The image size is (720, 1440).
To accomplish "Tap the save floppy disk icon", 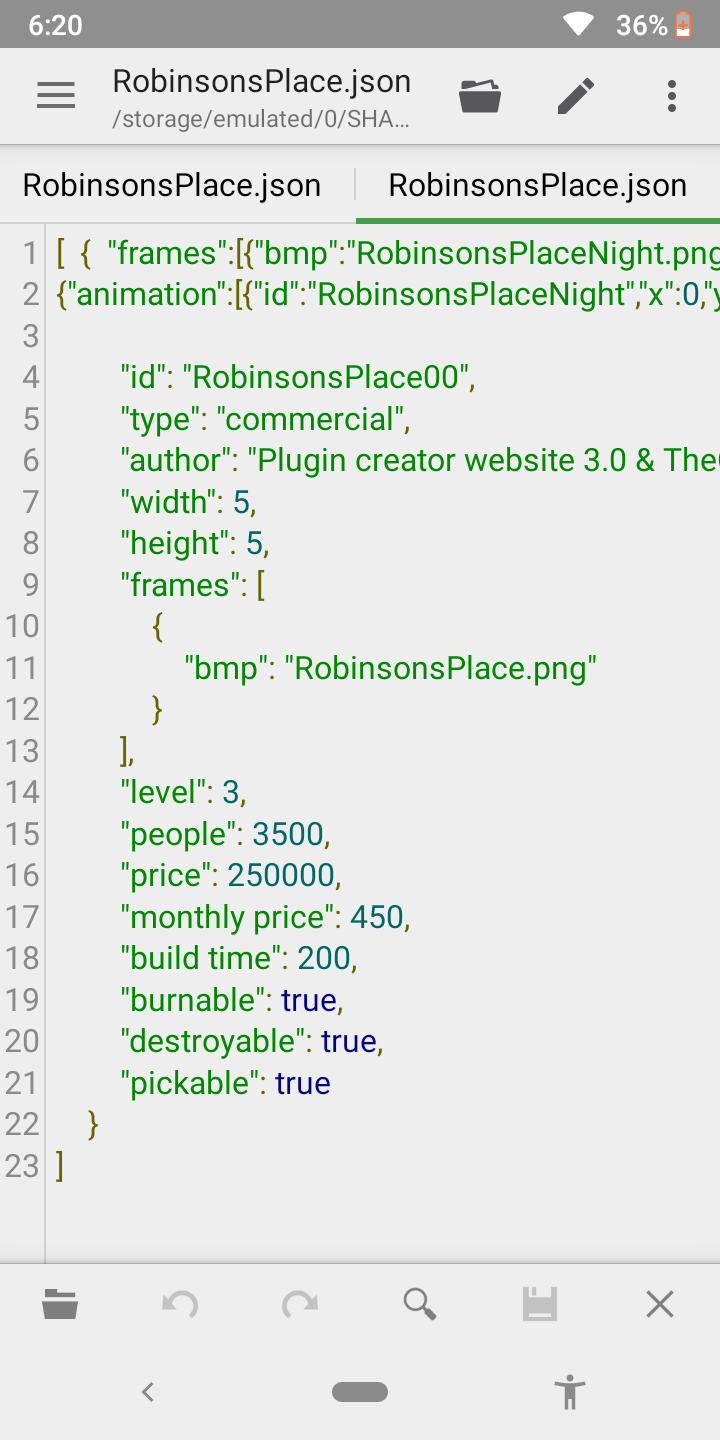I will click(x=540, y=1304).
